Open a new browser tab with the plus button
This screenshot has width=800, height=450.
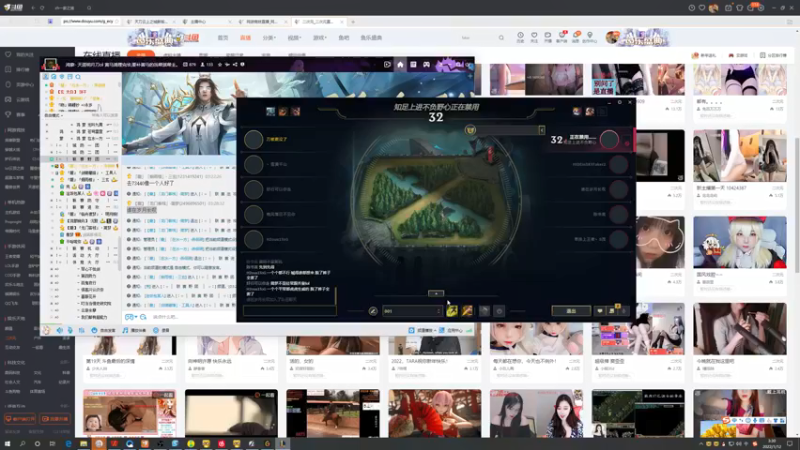(353, 22)
